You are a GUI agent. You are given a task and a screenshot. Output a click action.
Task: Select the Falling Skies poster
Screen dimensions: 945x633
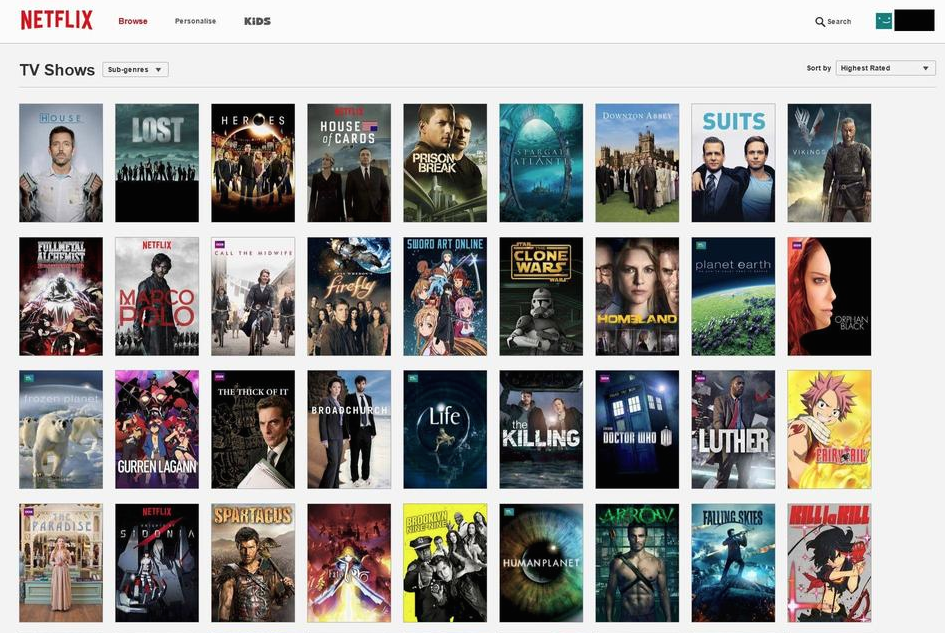pos(733,563)
